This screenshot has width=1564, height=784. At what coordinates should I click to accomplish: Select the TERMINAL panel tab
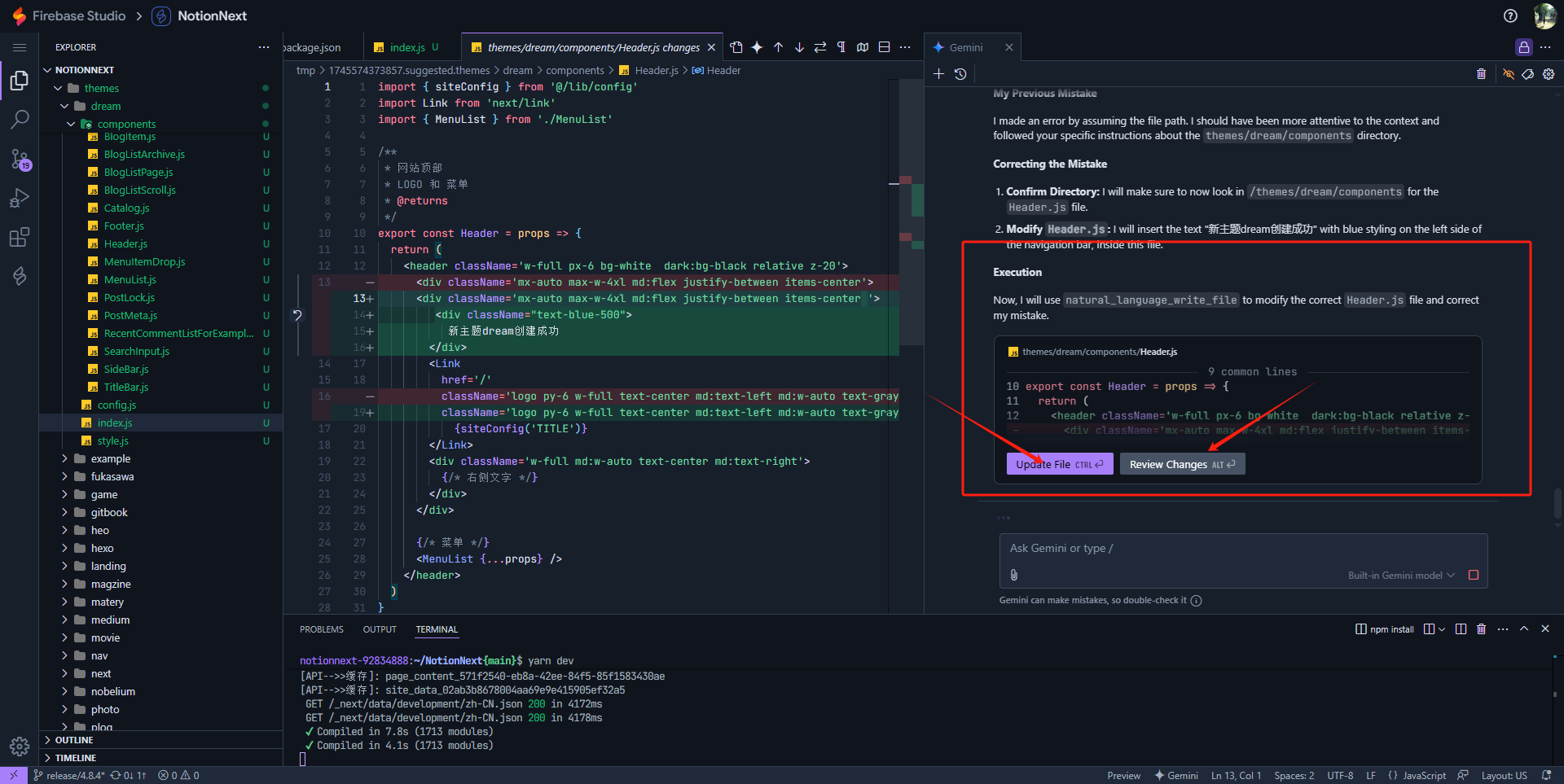437,629
